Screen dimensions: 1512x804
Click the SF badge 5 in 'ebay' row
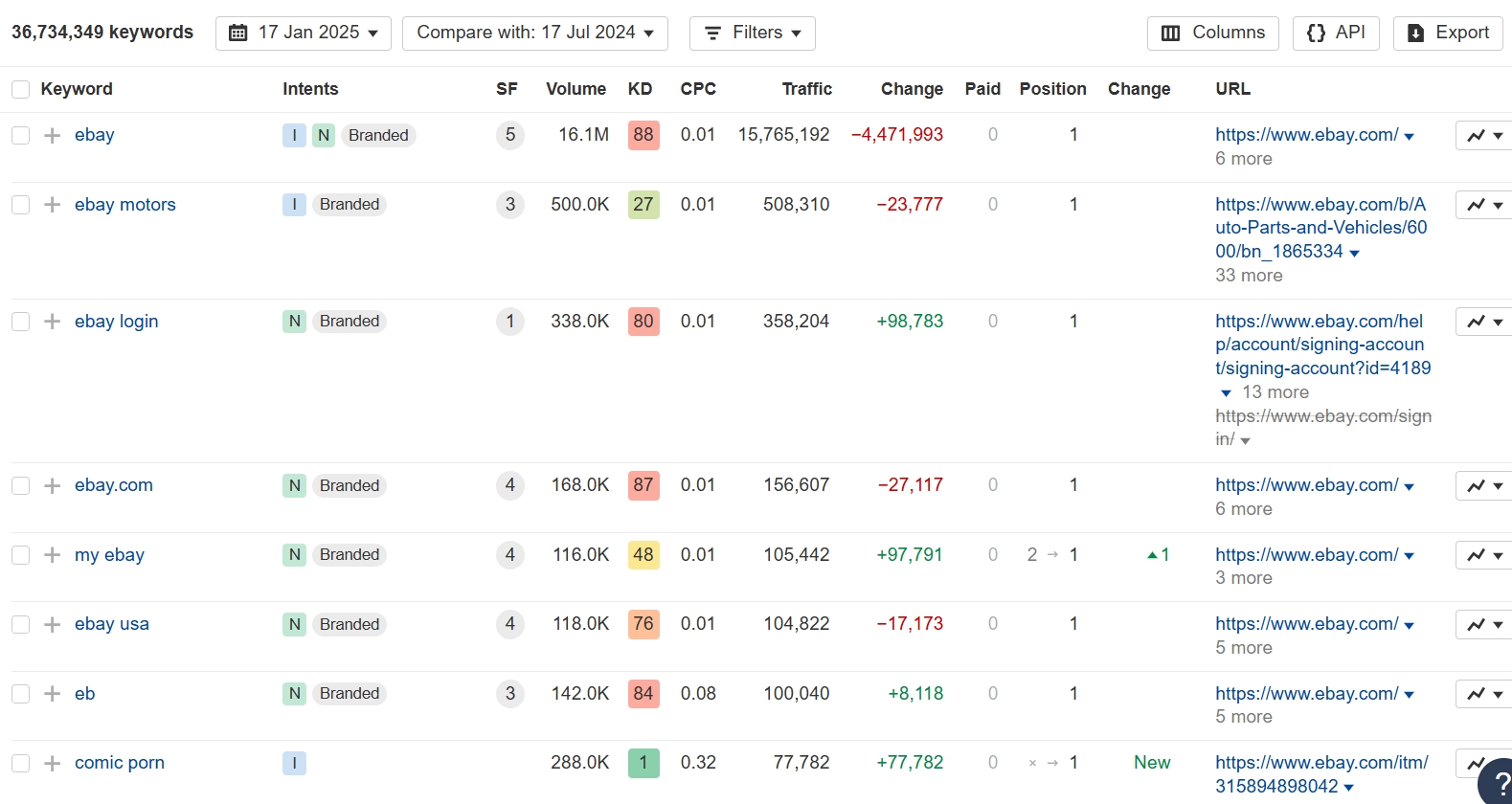[510, 135]
